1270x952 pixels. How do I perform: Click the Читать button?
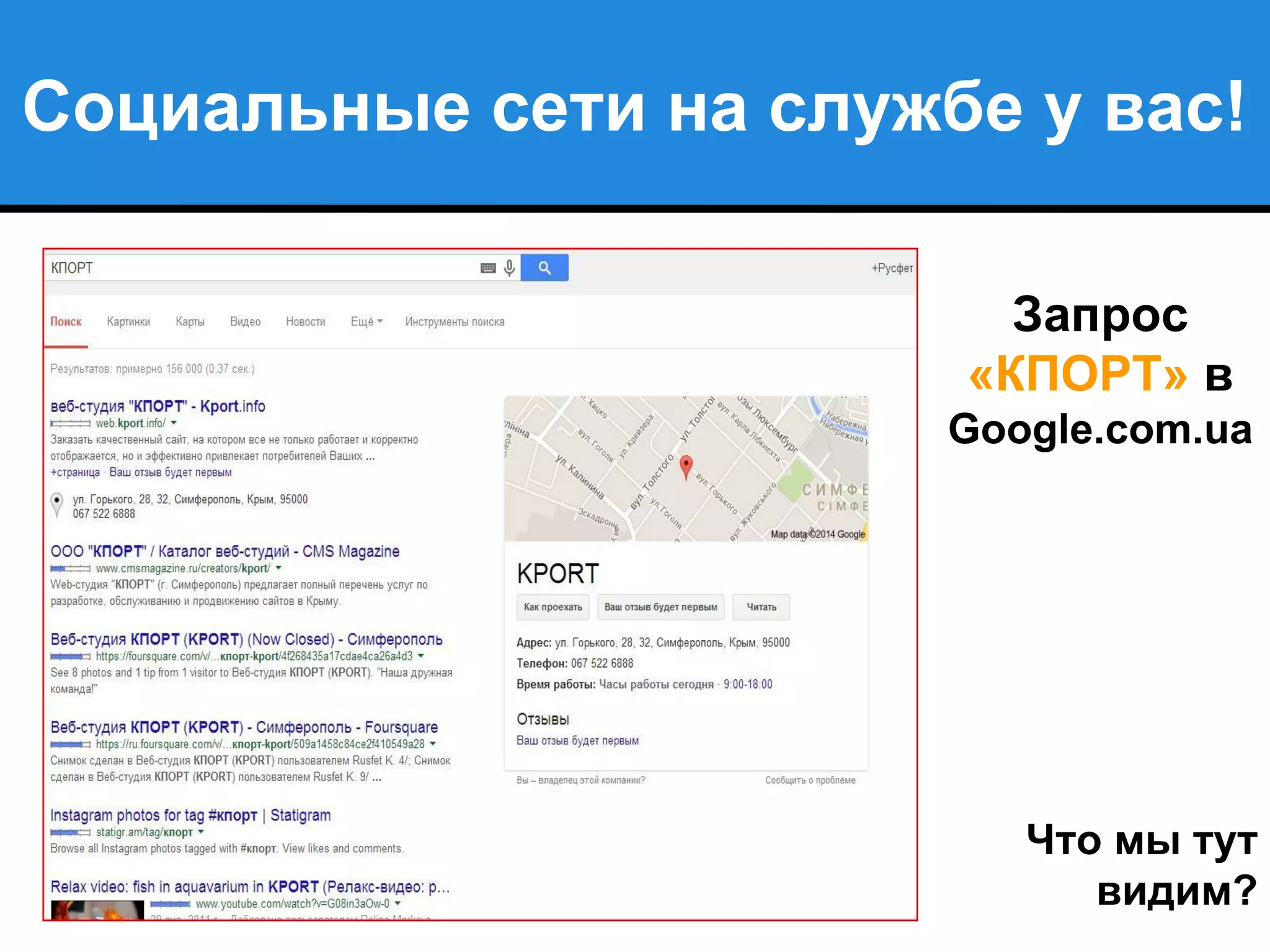pos(761,607)
